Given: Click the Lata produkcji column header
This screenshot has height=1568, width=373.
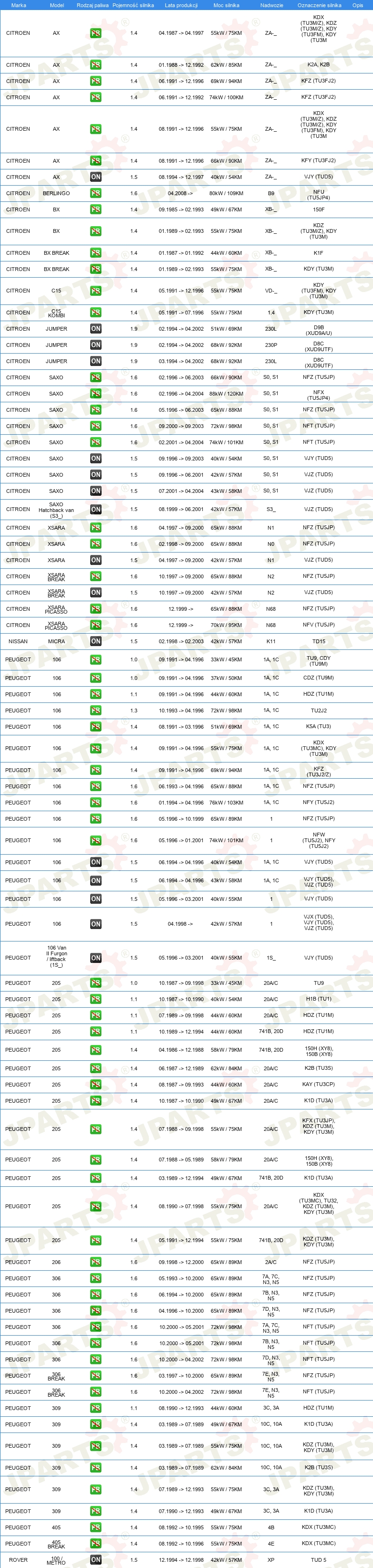Looking at the screenshot, I should tap(181, 5).
